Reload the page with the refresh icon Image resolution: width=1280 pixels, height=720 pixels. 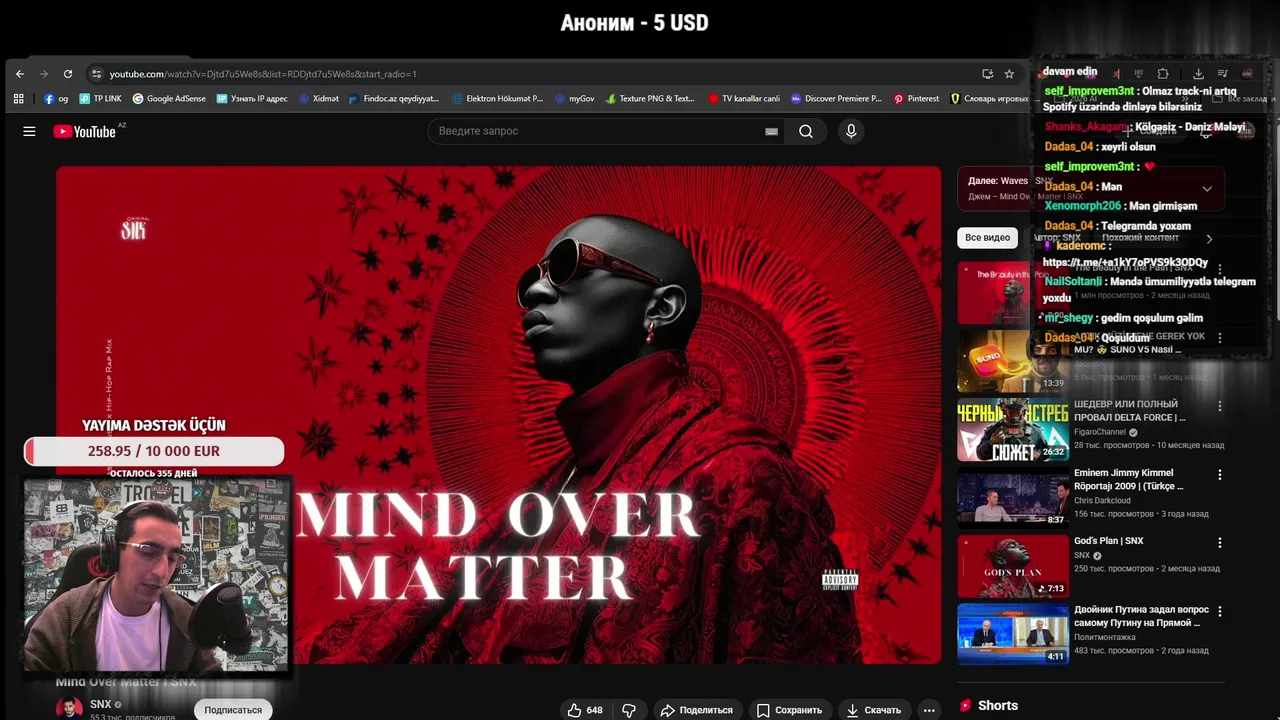68,74
